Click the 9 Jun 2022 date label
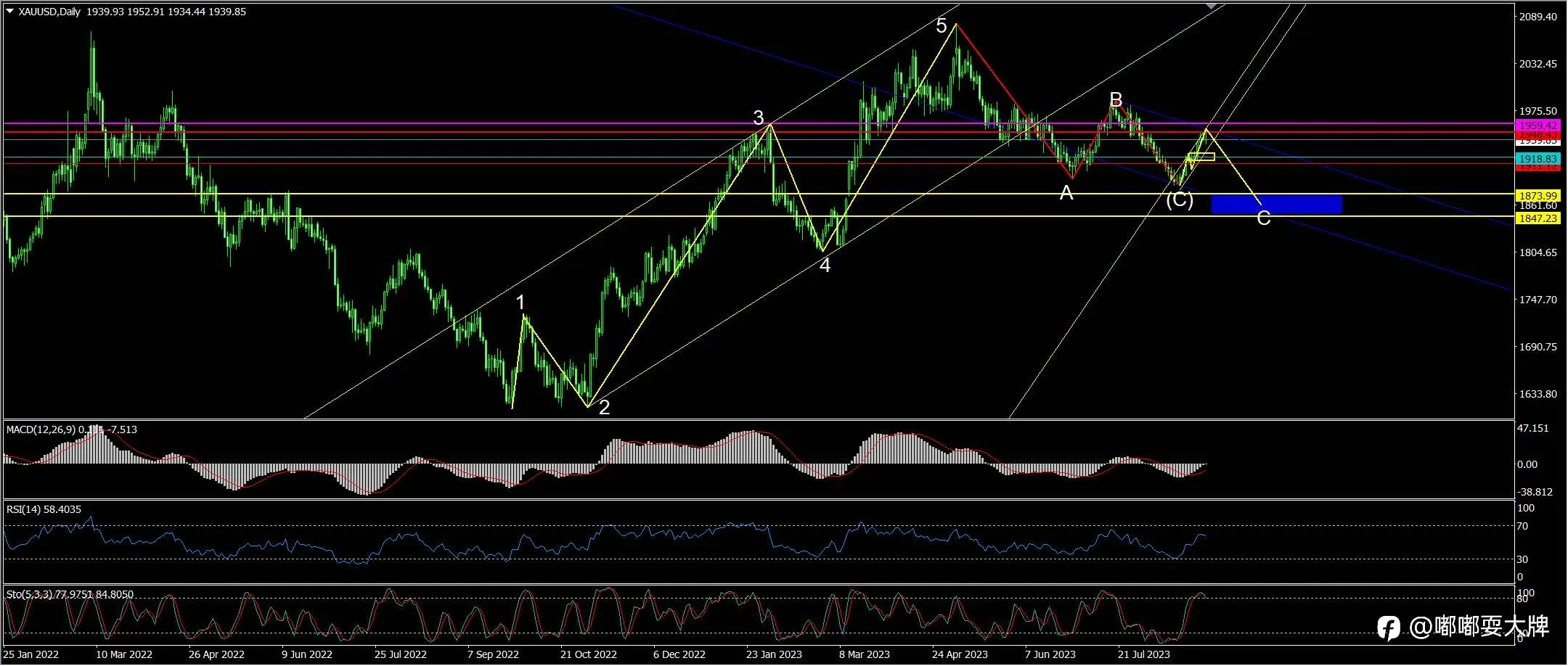Image resolution: width=1568 pixels, height=666 pixels. click(x=306, y=654)
